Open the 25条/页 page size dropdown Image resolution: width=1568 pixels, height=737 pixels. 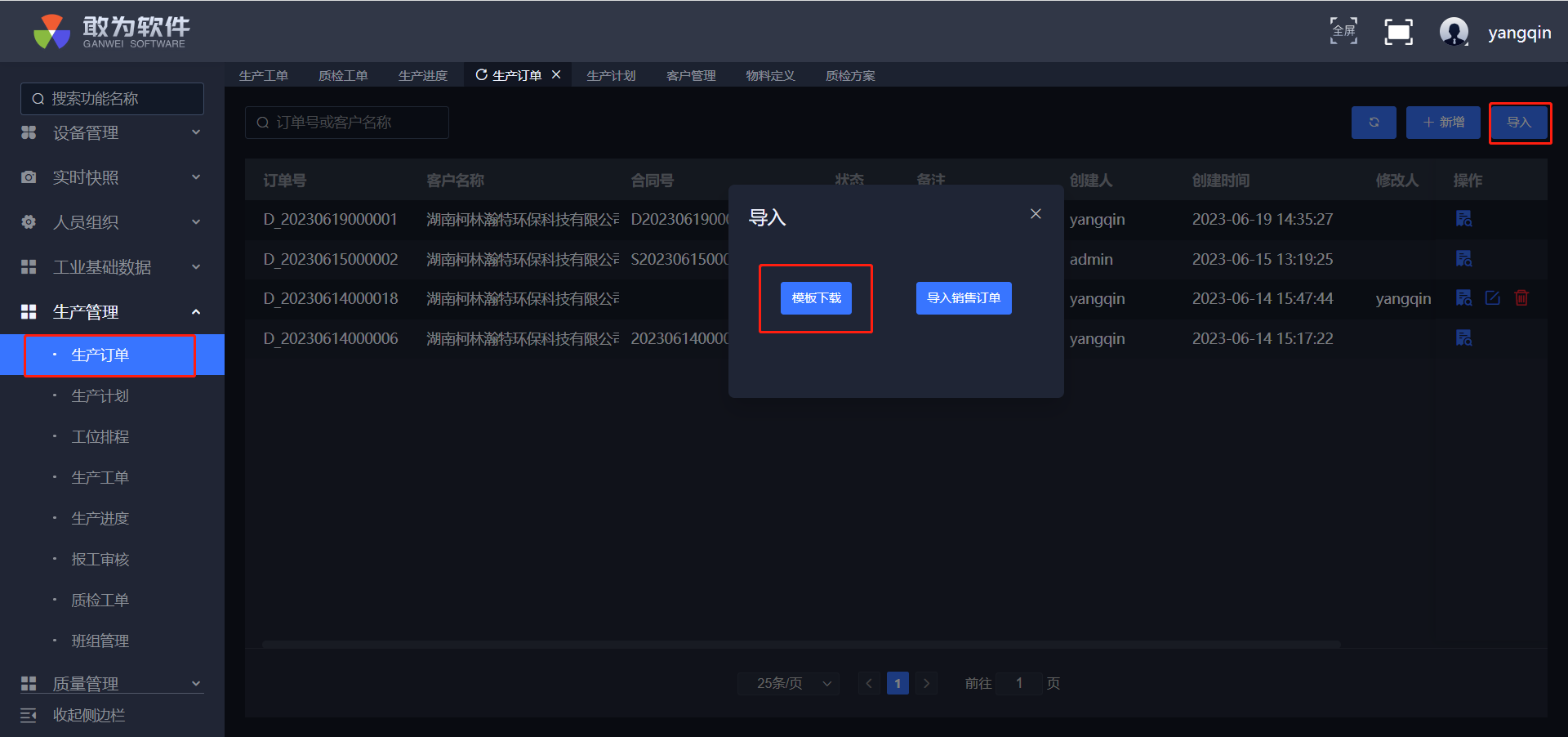[x=788, y=683]
